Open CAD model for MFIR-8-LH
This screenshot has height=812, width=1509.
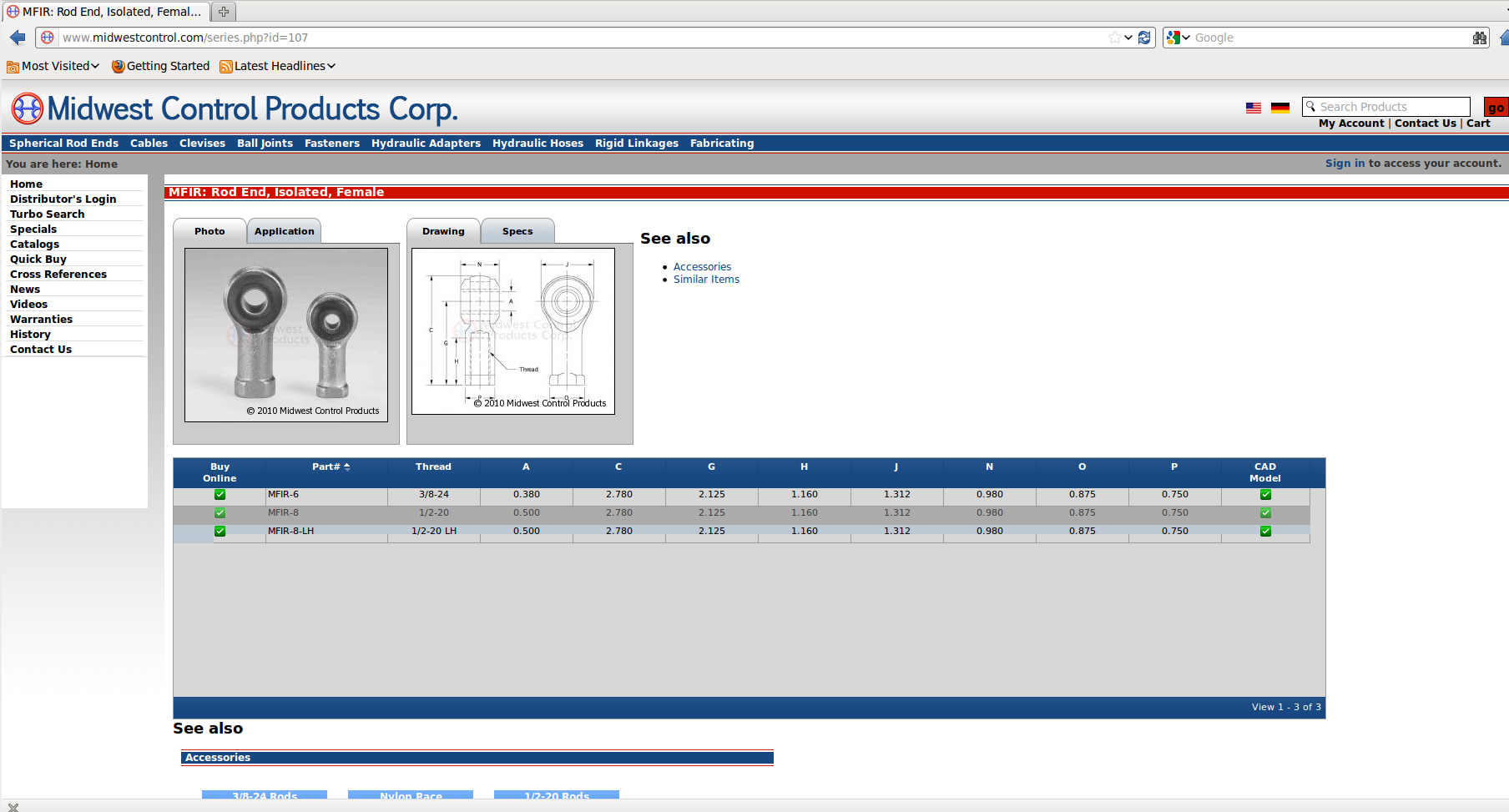click(x=1265, y=532)
